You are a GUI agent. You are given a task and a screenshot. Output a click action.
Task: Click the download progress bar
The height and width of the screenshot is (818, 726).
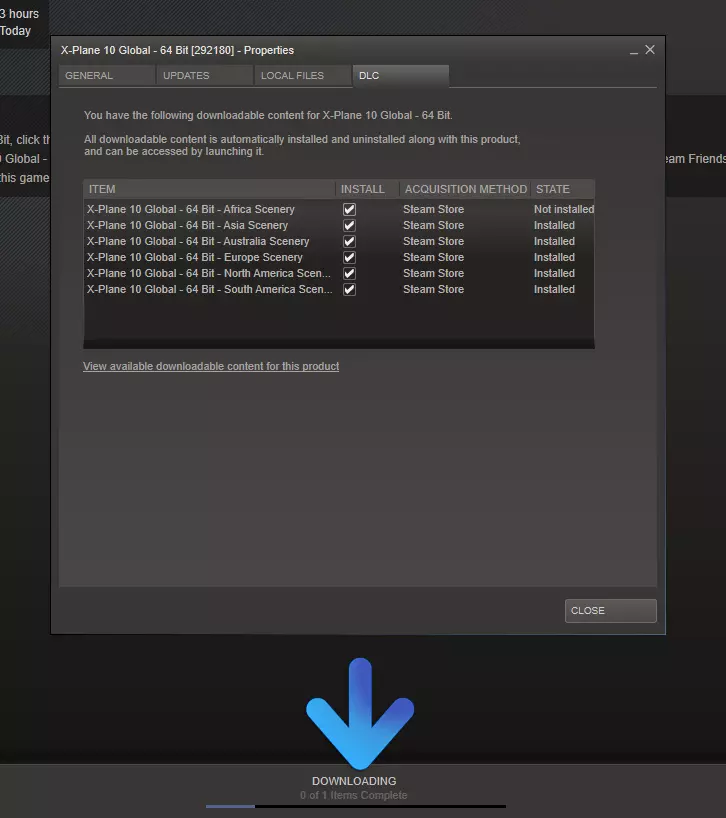356,807
